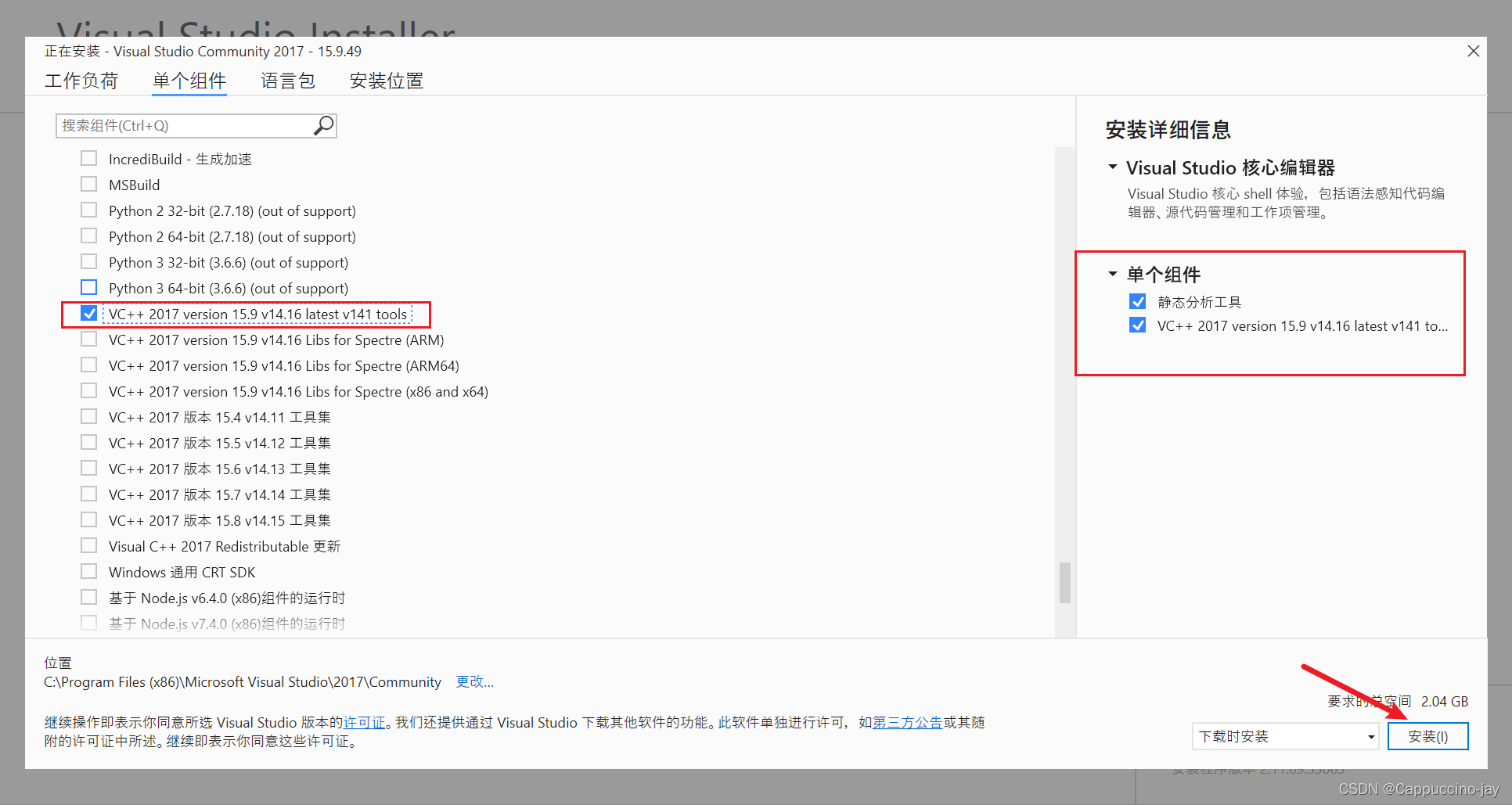1512x805 pixels.
Task: Tick VC++ 2017 版本 15.7 v14.14 工具集
Action: 89,494
